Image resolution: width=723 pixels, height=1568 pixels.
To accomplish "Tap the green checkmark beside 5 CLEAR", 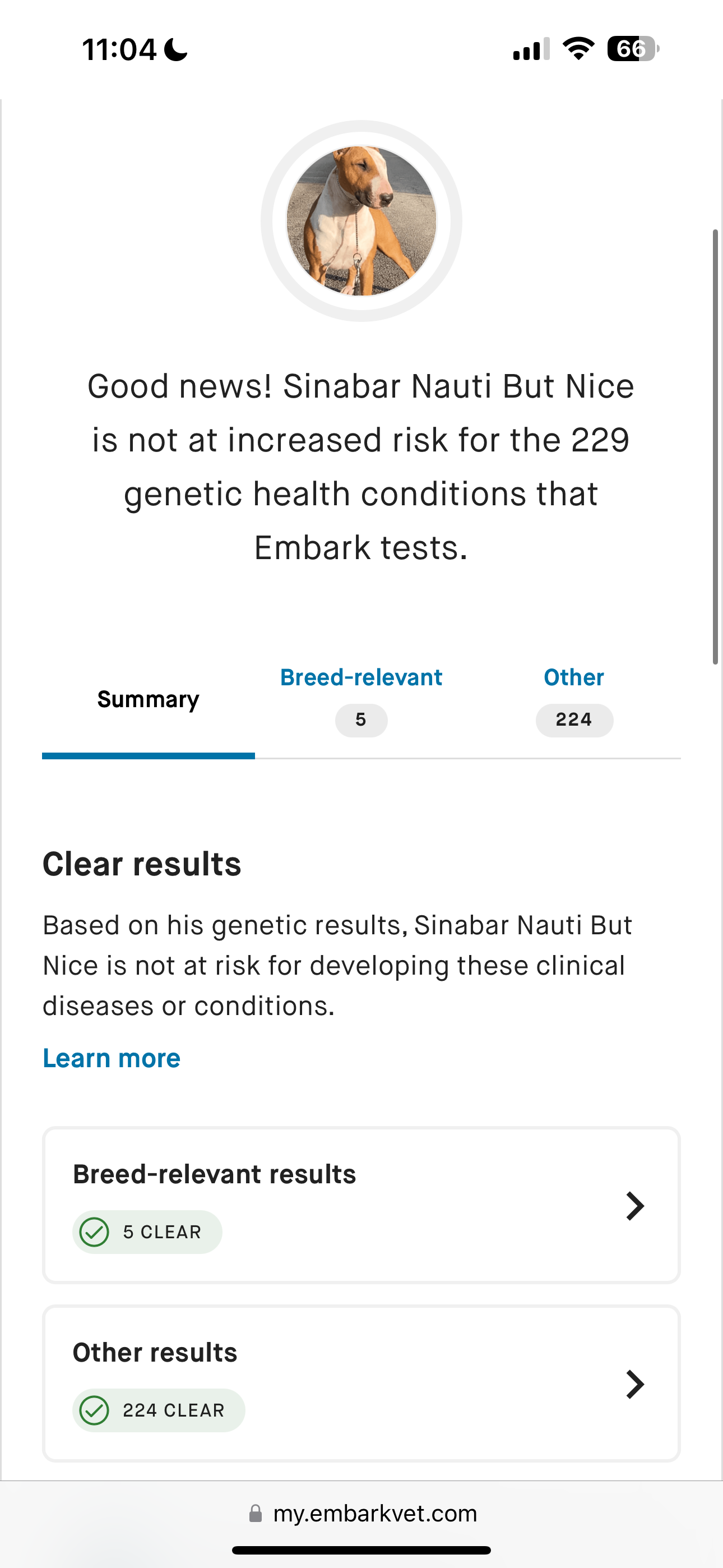I will (94, 1232).
